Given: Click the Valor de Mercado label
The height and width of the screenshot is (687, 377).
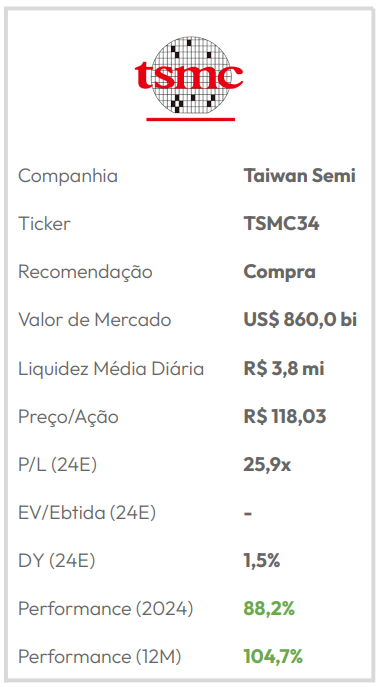Looking at the screenshot, I should (95, 320).
